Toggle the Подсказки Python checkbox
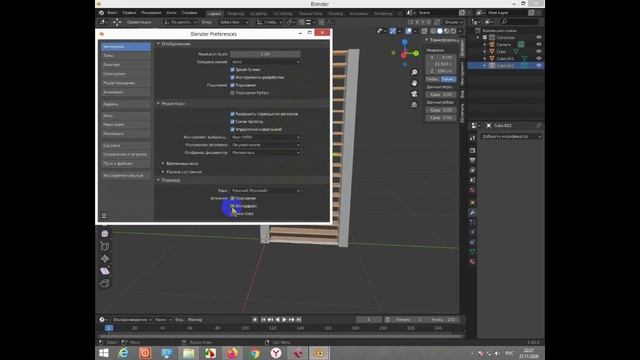 pyautogui.click(x=233, y=93)
